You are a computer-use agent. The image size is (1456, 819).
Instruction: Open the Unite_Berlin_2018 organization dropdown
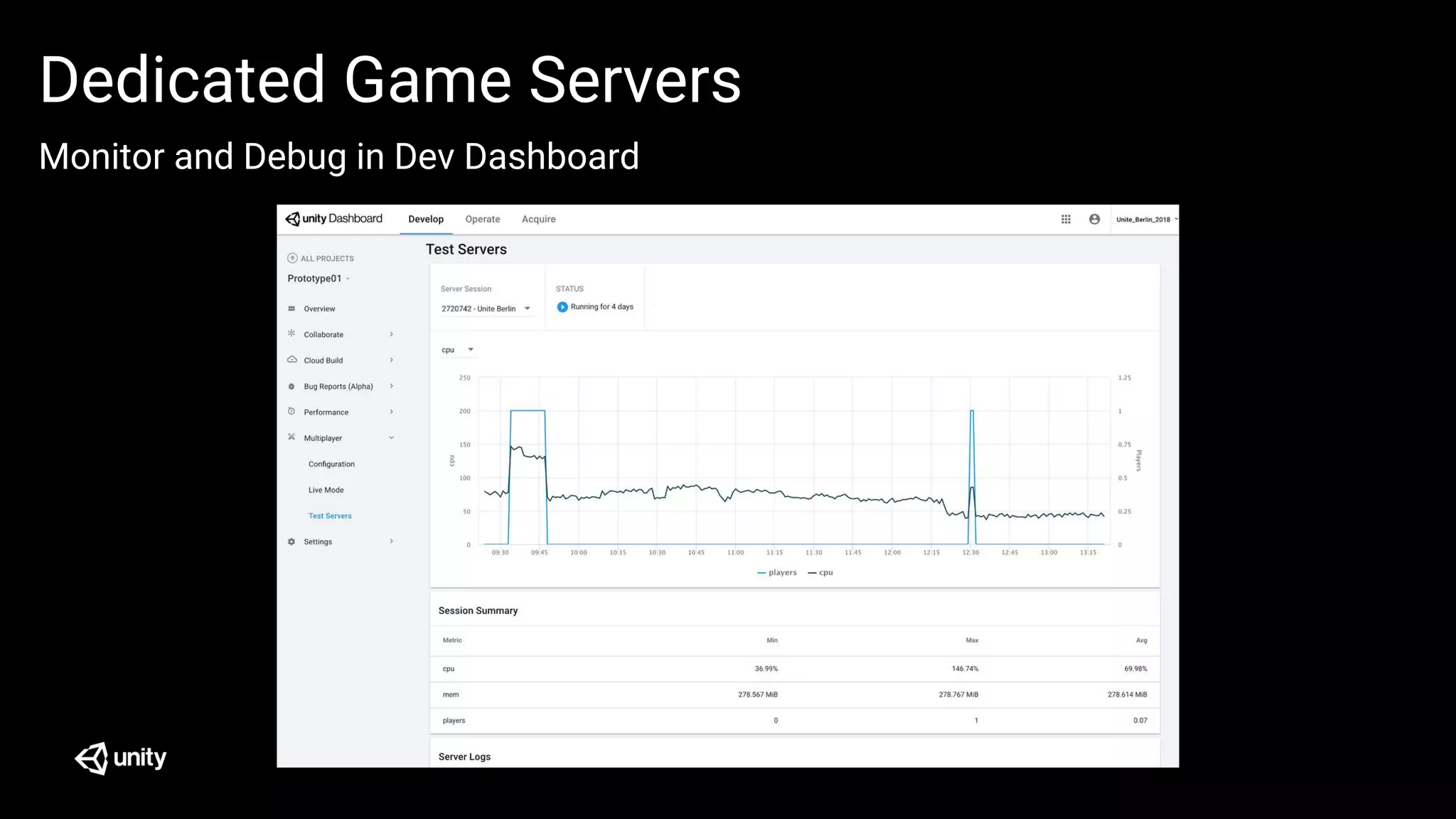tap(1146, 219)
